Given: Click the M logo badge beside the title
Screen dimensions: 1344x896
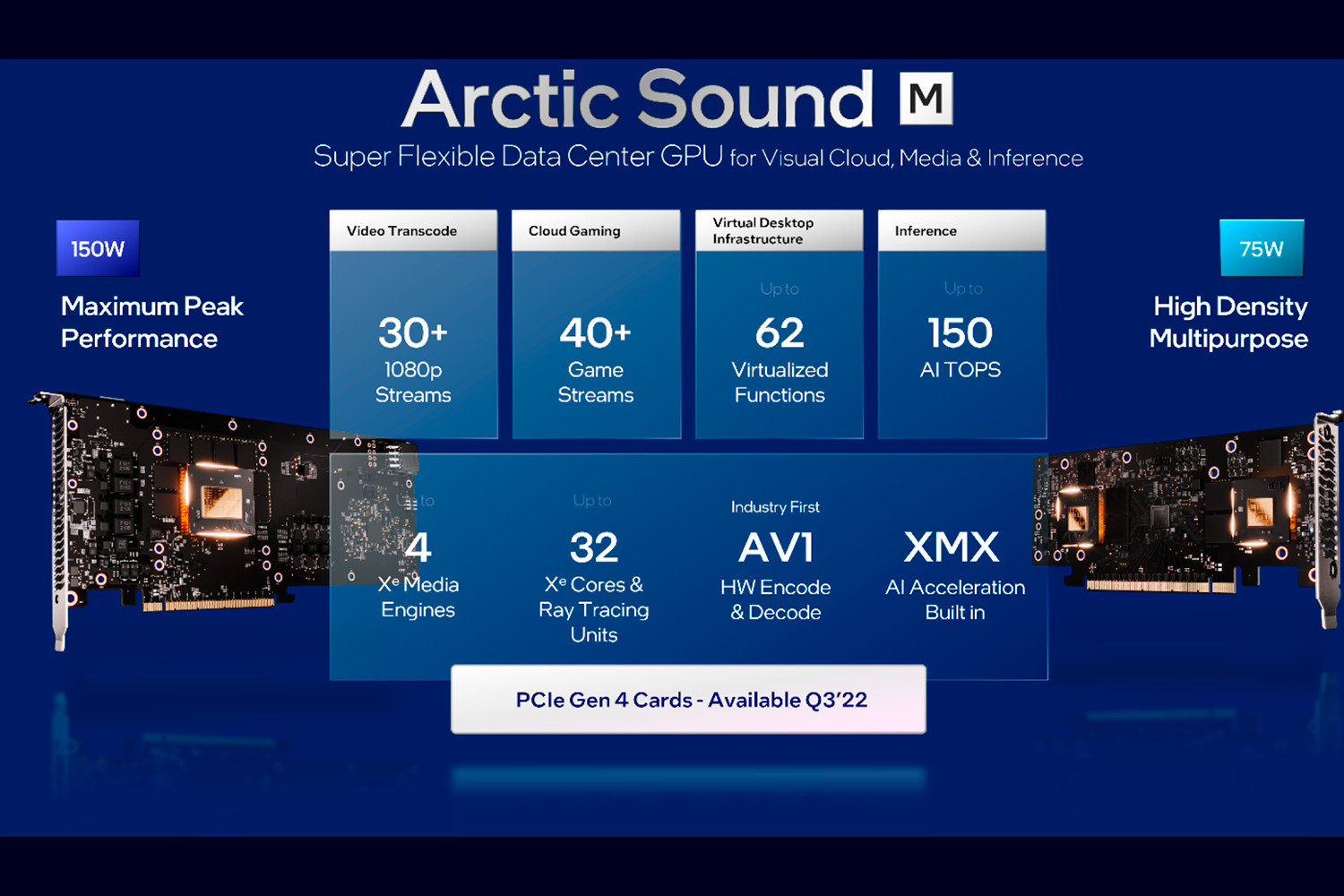Looking at the screenshot, I should (x=926, y=99).
